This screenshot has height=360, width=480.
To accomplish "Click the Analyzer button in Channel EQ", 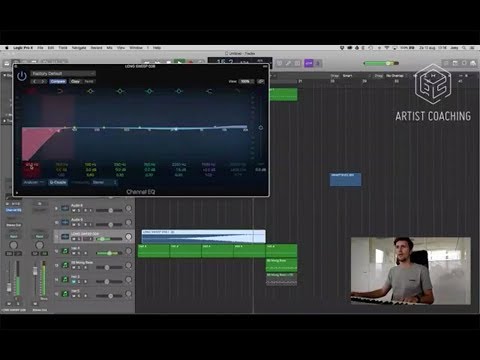I will [33, 182].
